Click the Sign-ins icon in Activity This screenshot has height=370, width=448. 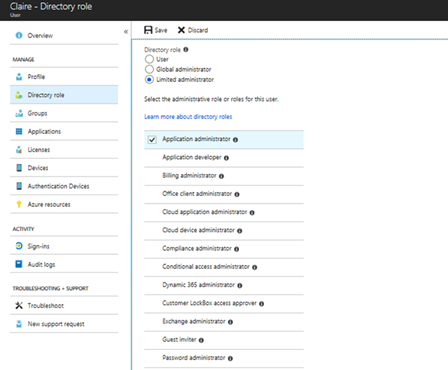click(19, 246)
